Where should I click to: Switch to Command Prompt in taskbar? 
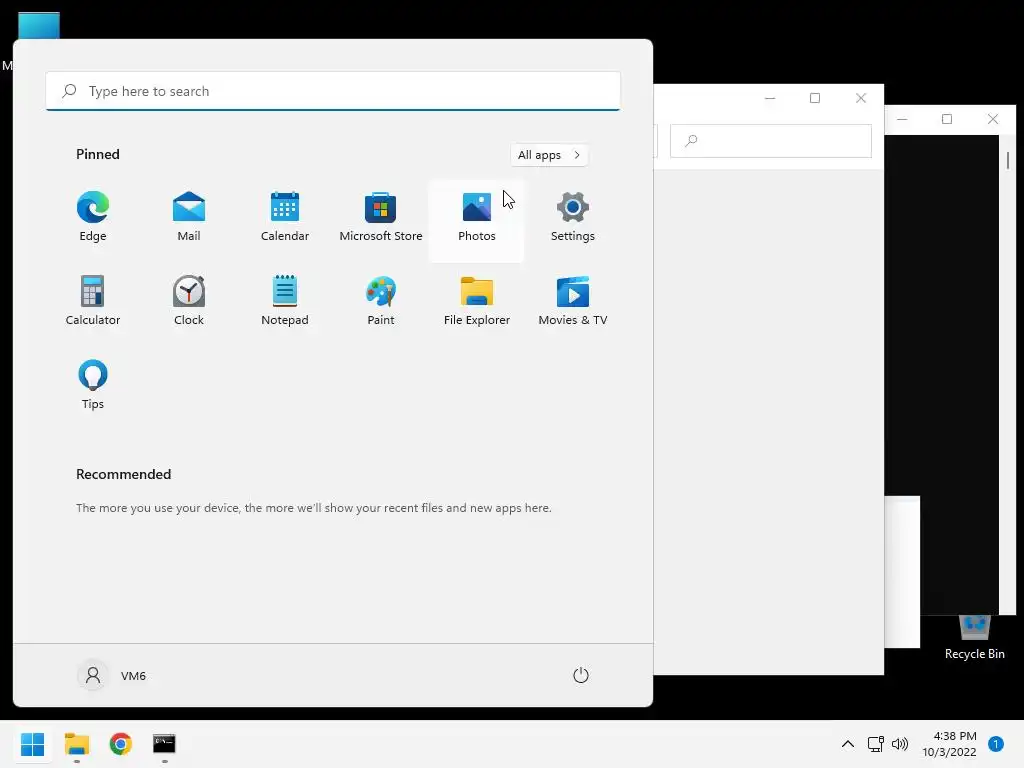164,744
